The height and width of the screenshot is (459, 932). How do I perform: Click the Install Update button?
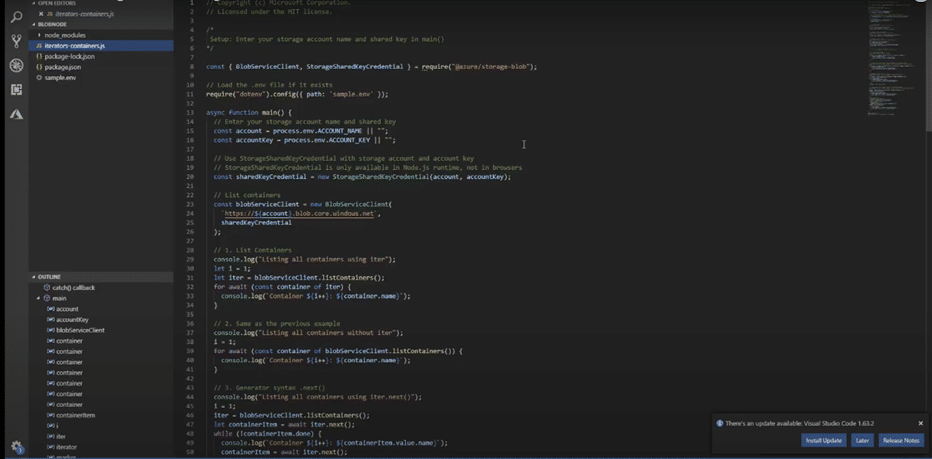824,441
